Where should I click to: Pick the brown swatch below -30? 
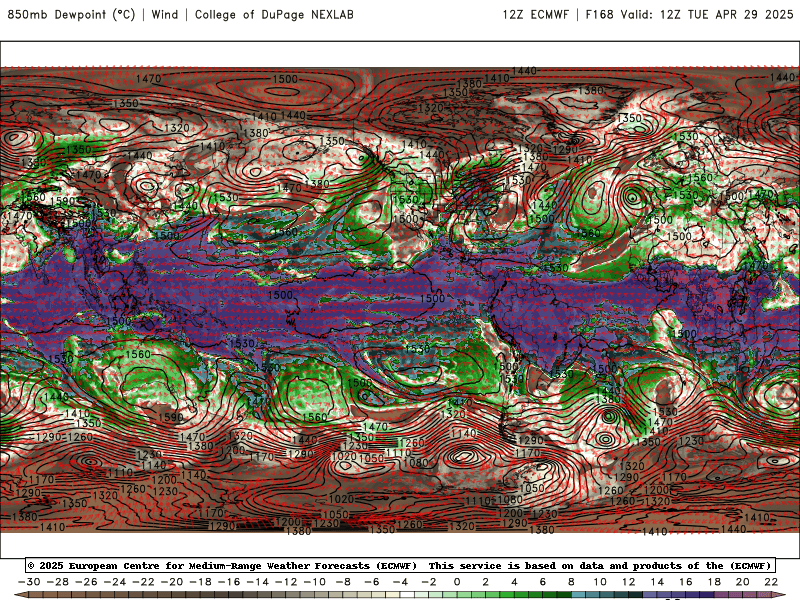point(36,596)
